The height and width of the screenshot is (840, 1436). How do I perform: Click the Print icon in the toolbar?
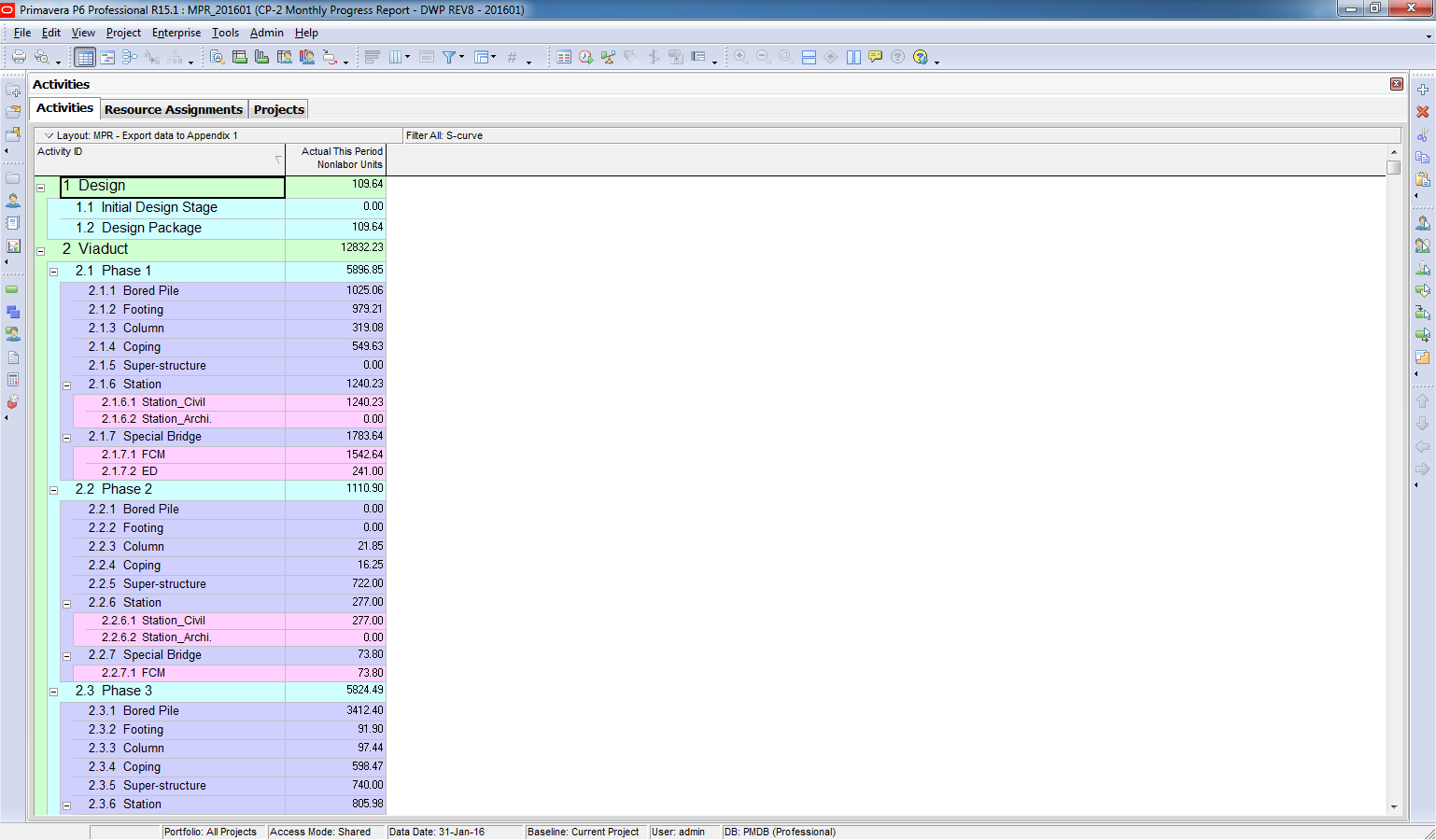tap(19, 57)
